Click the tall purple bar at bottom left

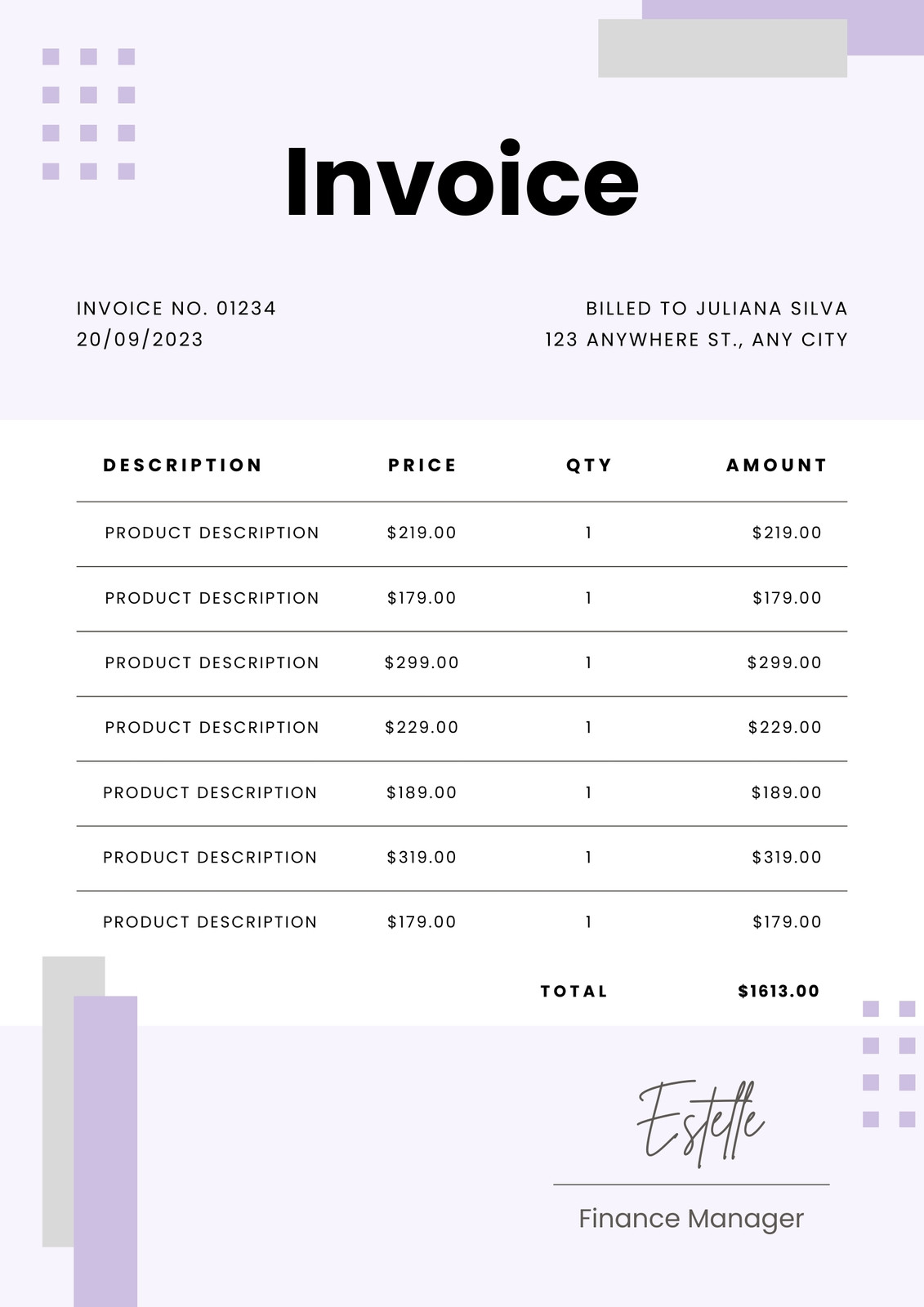105,1151
